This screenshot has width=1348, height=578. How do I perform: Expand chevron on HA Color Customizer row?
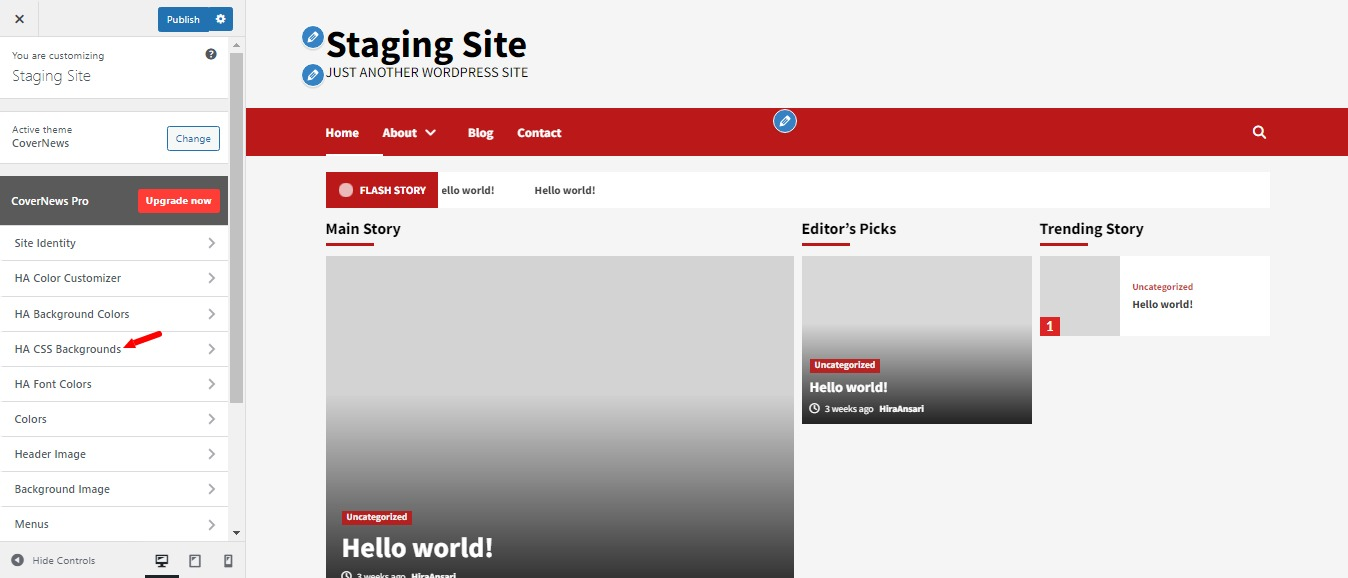(211, 278)
